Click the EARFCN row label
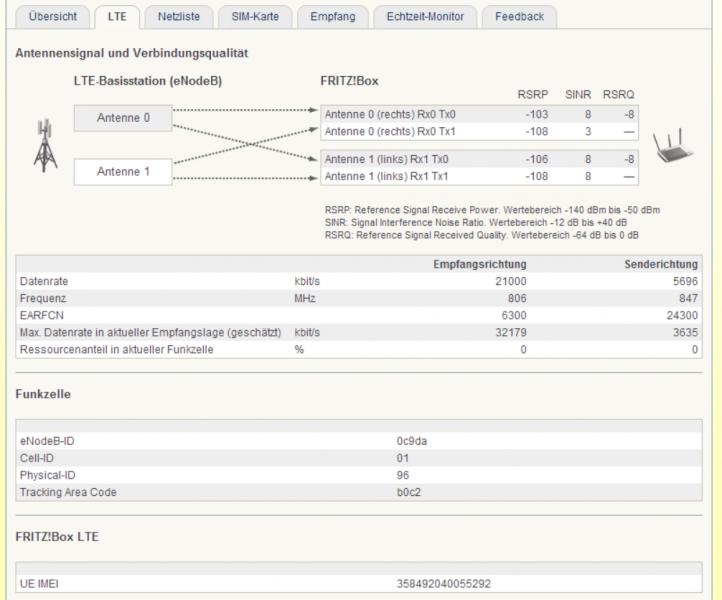 click(41, 315)
